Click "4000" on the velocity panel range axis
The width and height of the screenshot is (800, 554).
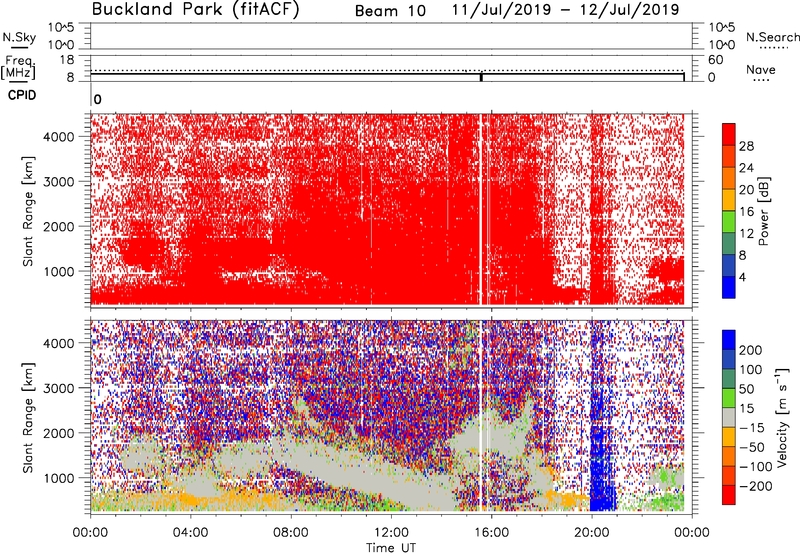[x=59, y=343]
